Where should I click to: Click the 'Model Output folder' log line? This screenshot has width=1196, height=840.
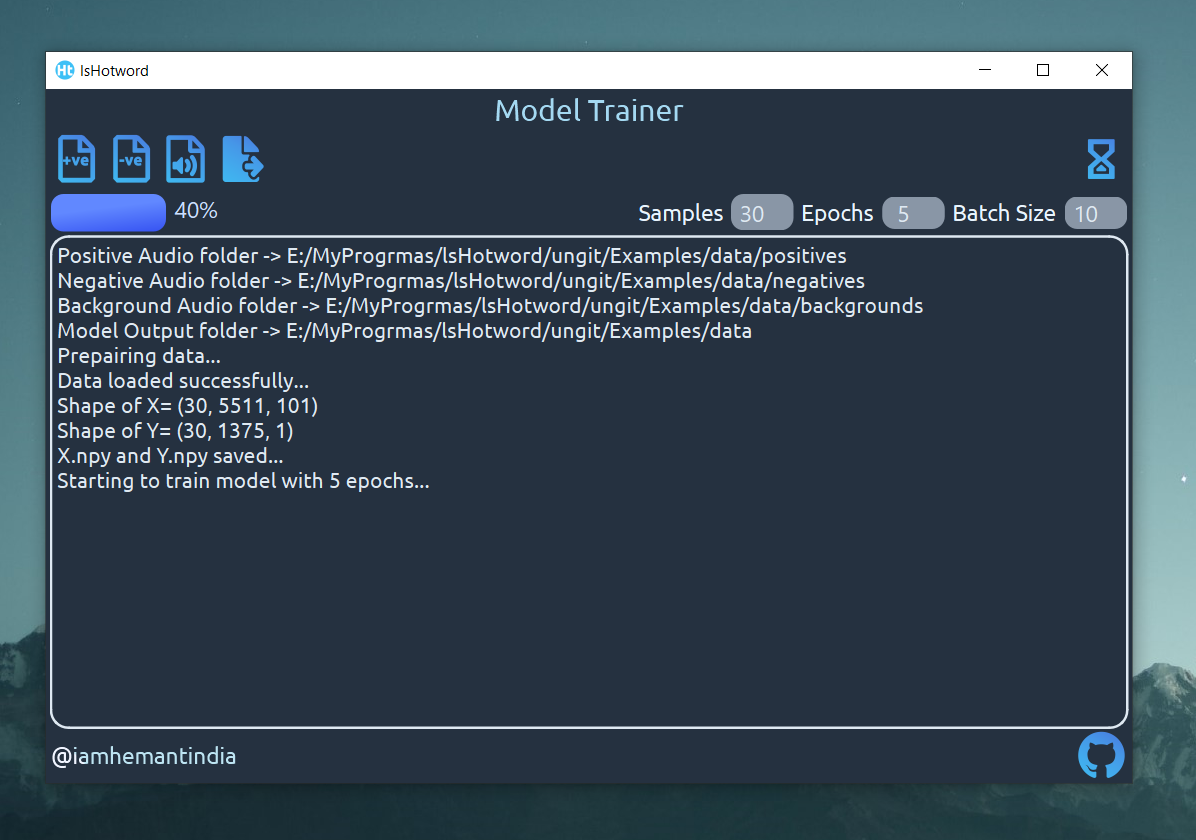point(404,331)
